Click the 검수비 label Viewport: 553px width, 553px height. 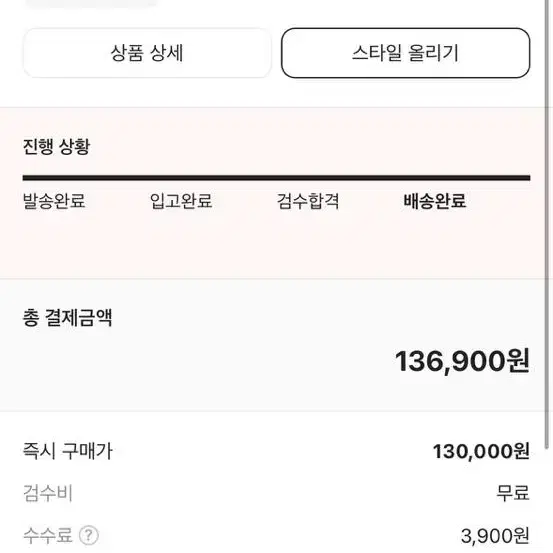pos(48,493)
